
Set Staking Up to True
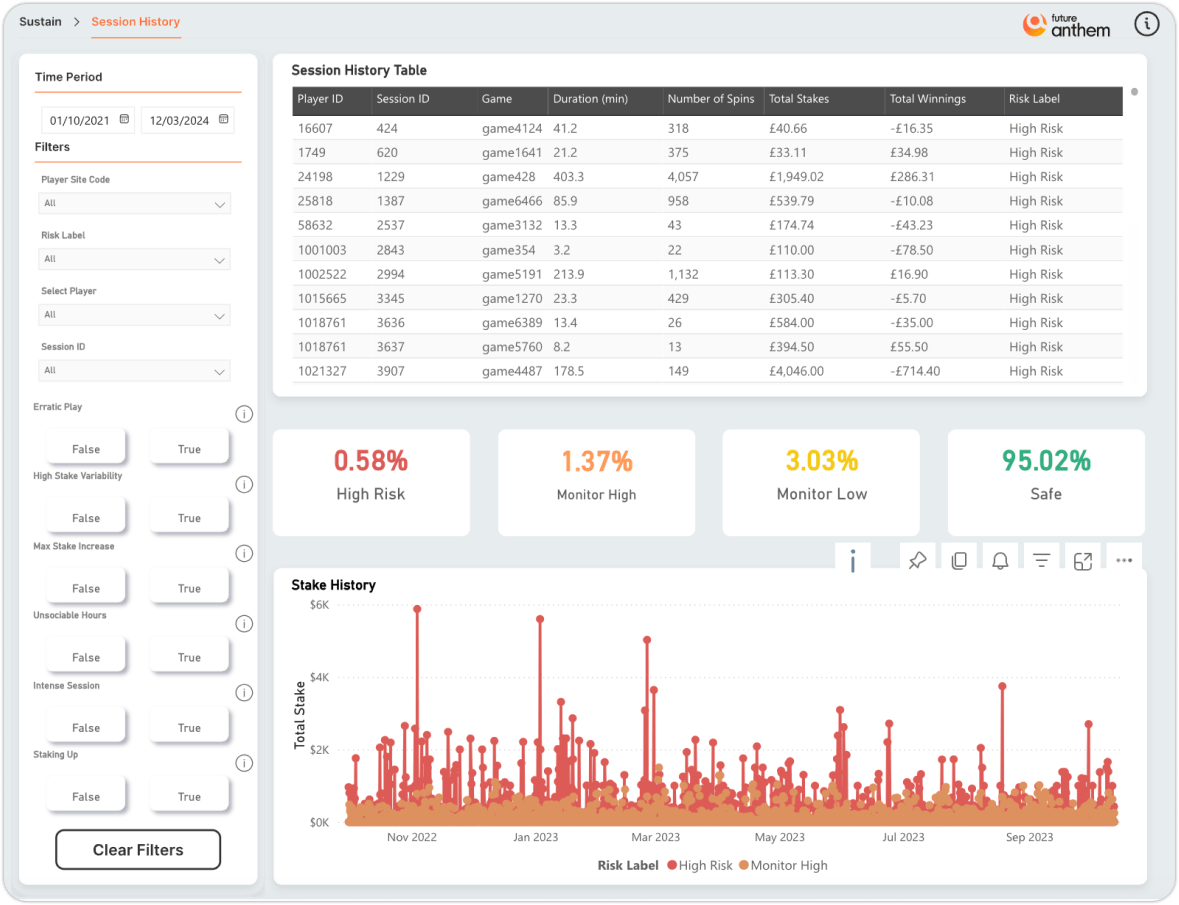click(189, 797)
